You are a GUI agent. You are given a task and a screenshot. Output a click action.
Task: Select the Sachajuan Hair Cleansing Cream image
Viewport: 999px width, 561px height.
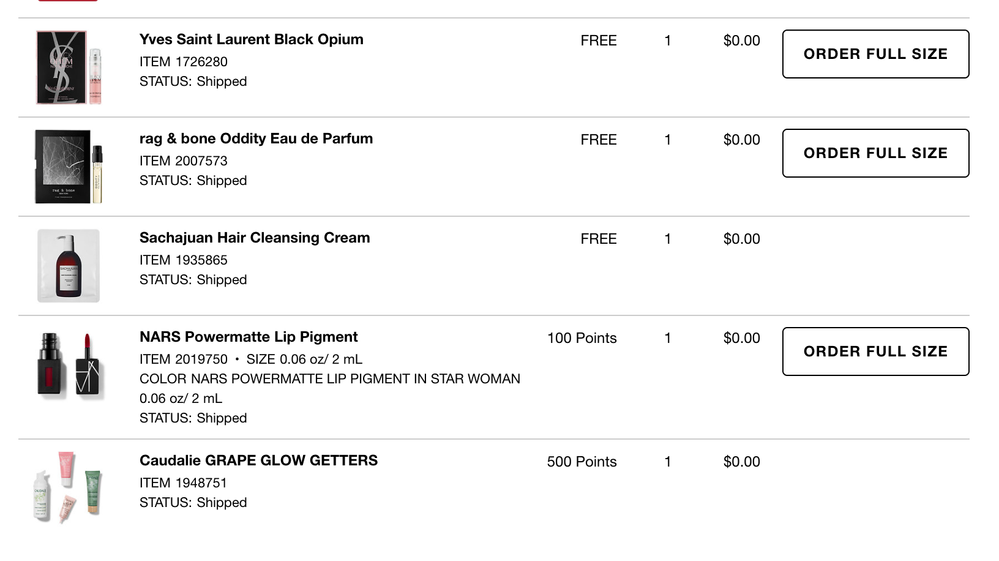[x=68, y=265]
